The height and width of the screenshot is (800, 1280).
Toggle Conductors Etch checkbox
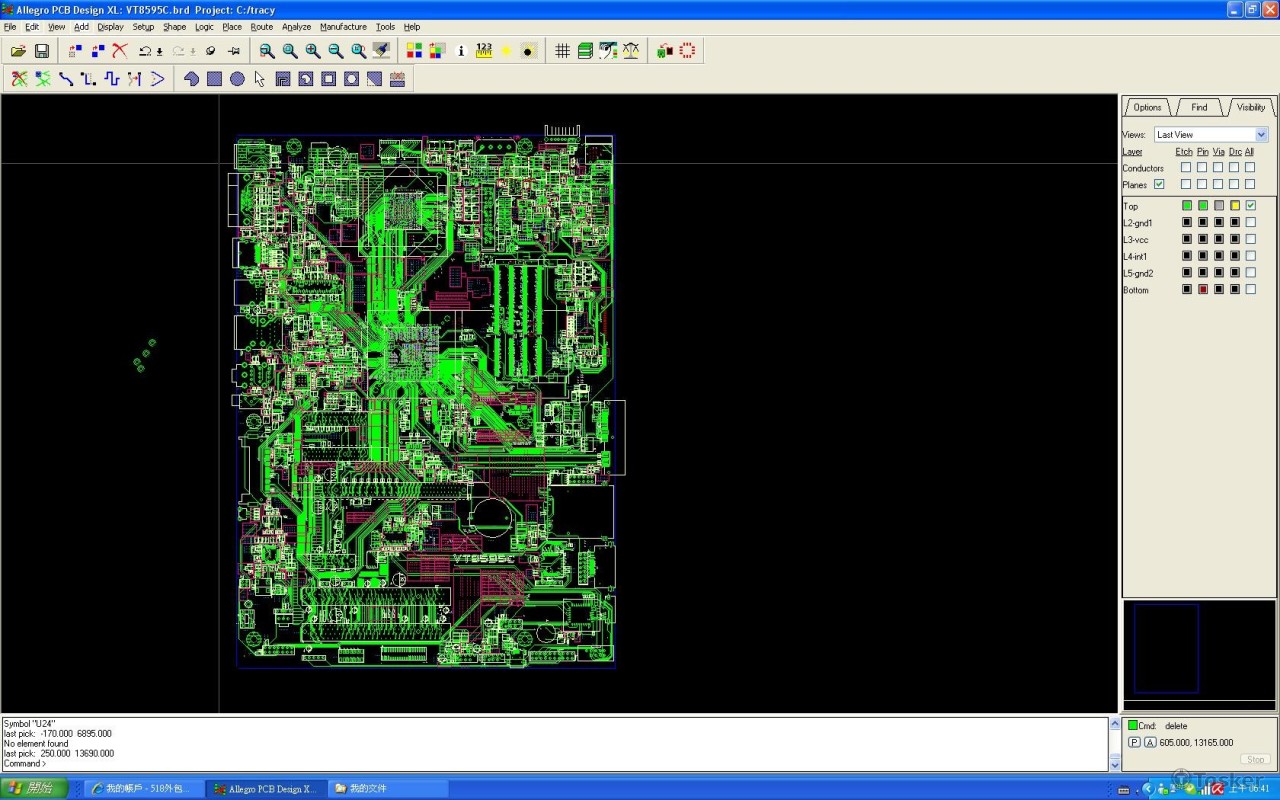(x=1186, y=168)
